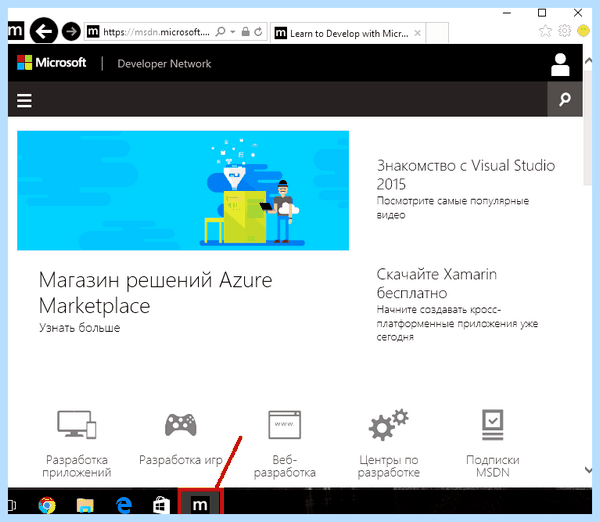Click the pinned MSDN site taskbar icon
This screenshot has width=600, height=522.
pyautogui.click(x=200, y=504)
